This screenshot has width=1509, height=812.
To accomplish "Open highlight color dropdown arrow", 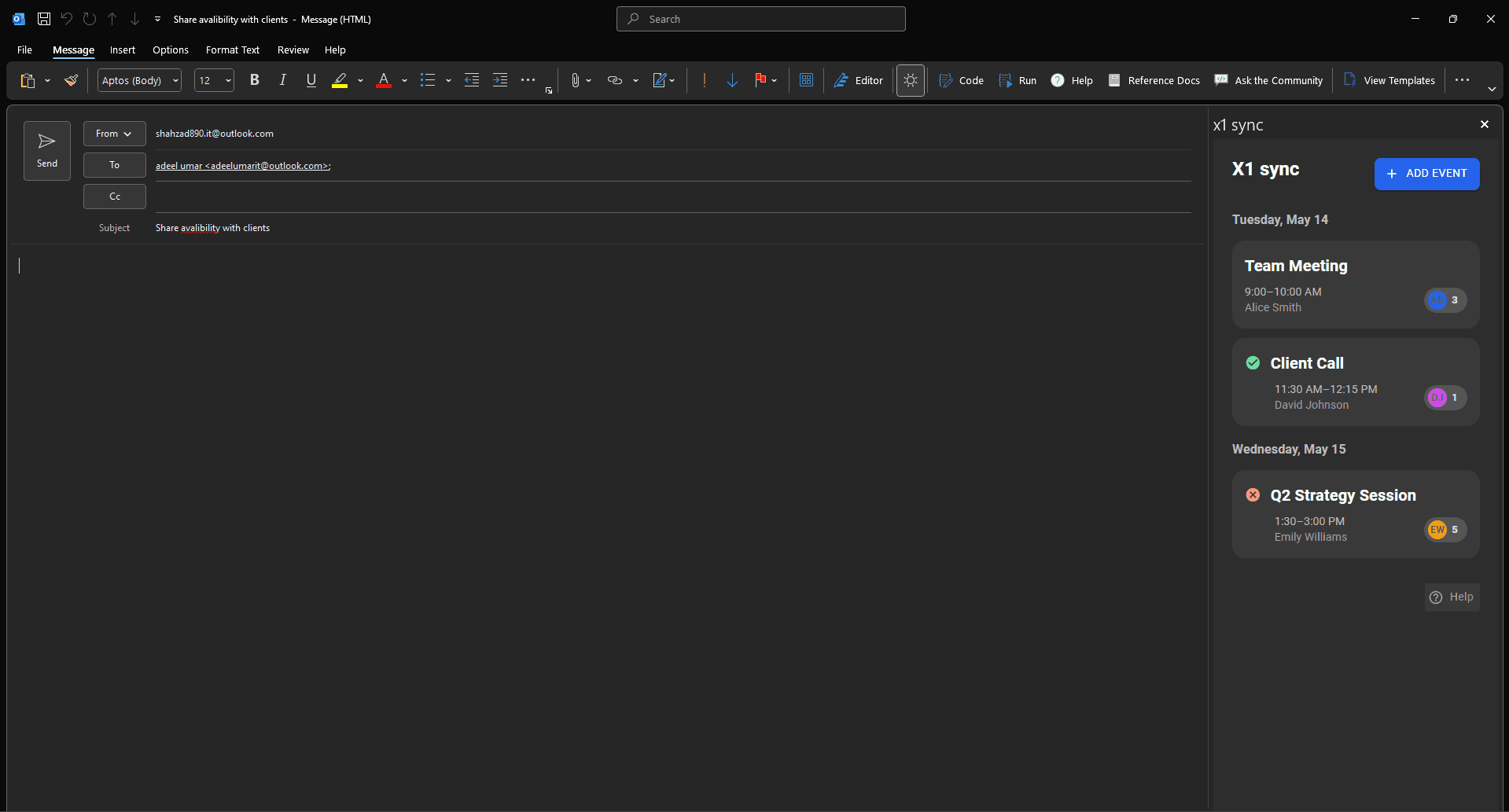I will [361, 80].
